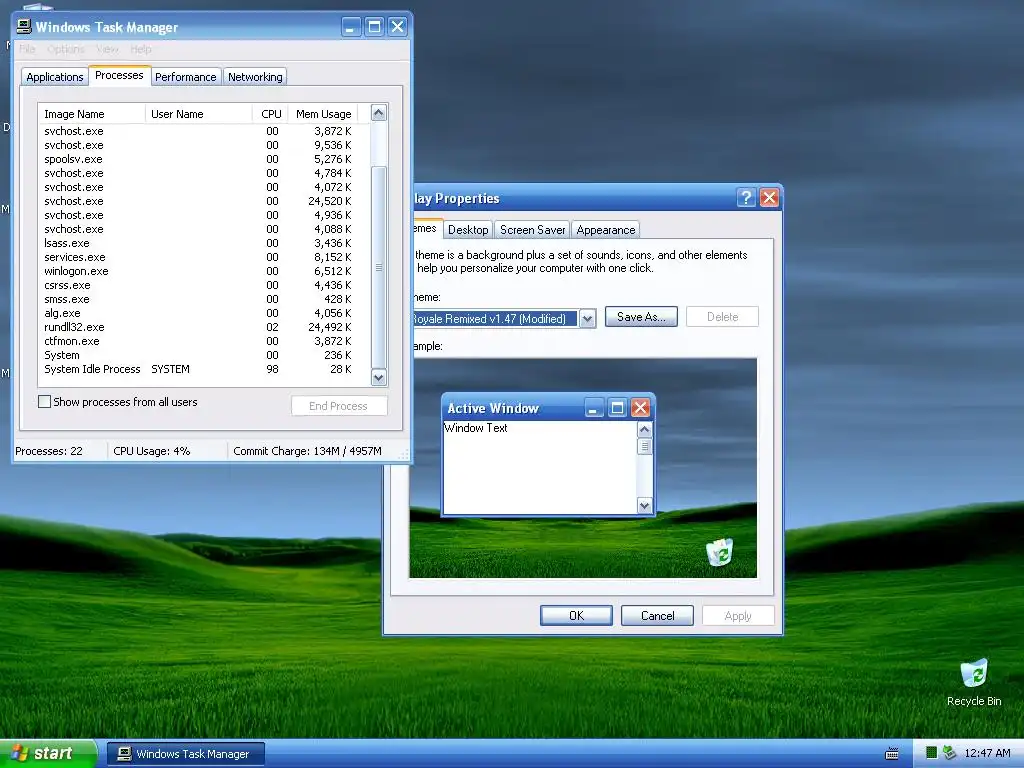The width and height of the screenshot is (1024, 768).
Task: Click Commit Charge in status bar
Action: coord(307,451)
